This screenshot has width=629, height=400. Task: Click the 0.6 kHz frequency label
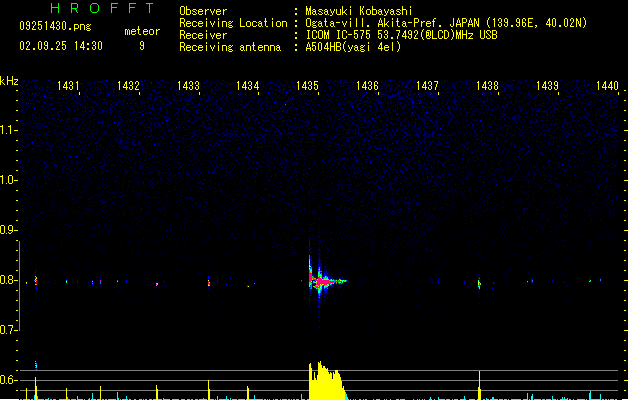(7, 380)
